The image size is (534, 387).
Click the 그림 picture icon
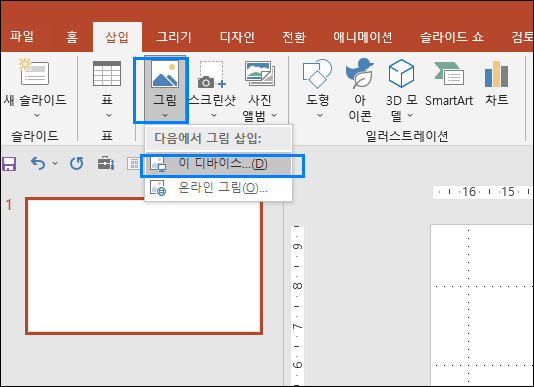point(165,74)
